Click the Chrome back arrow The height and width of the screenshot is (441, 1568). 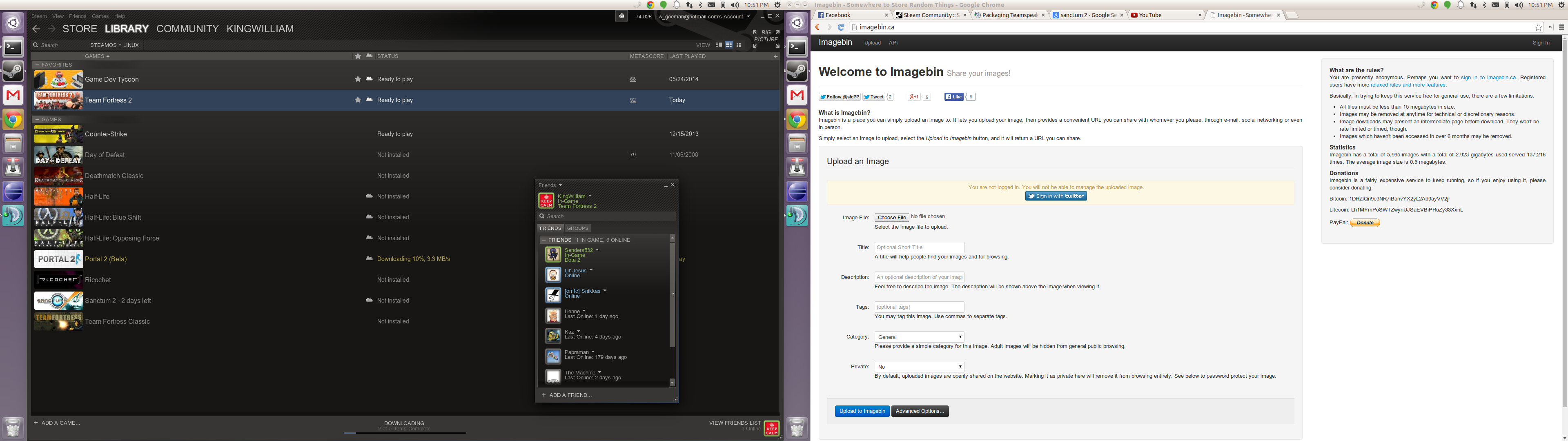point(818,27)
